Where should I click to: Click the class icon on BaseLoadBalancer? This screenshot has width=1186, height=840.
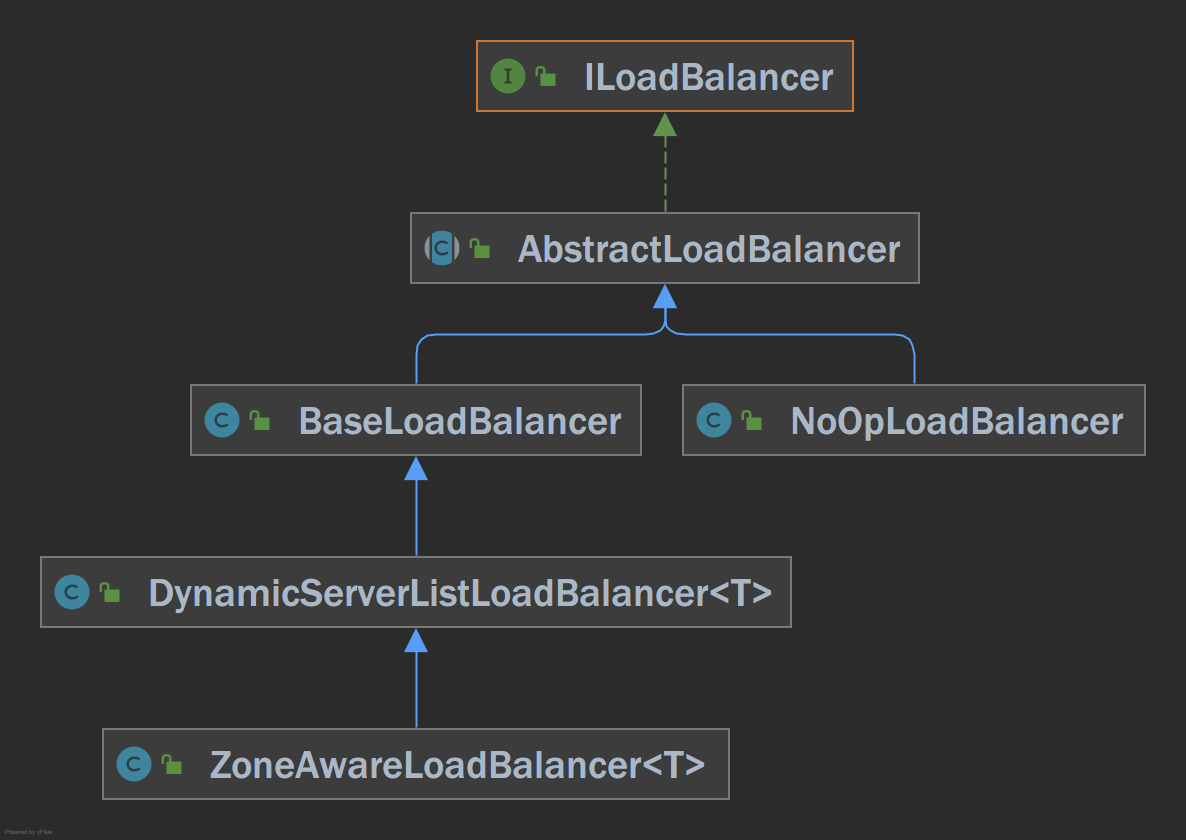coord(222,420)
